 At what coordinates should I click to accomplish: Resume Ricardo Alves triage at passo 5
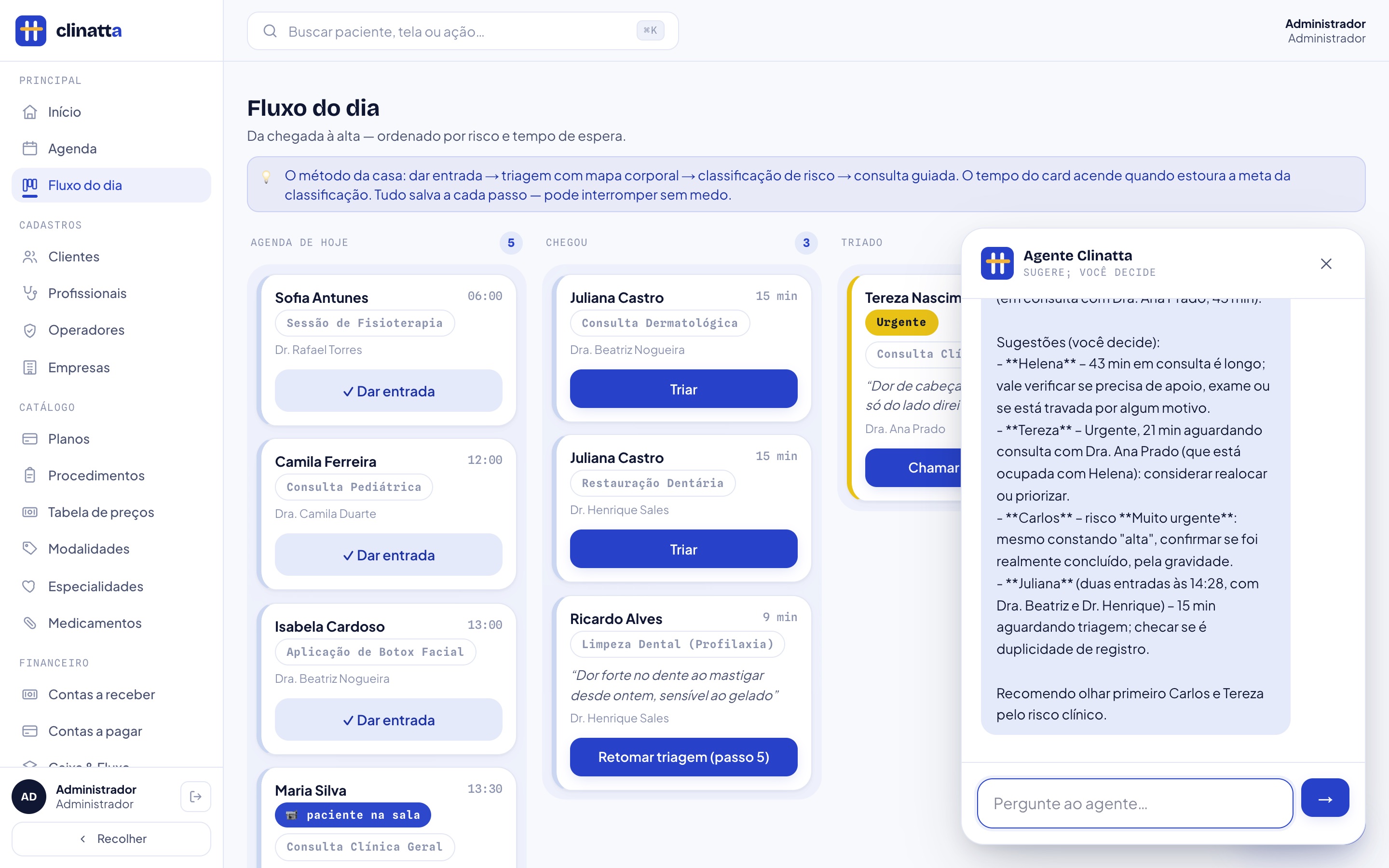pyautogui.click(x=683, y=757)
